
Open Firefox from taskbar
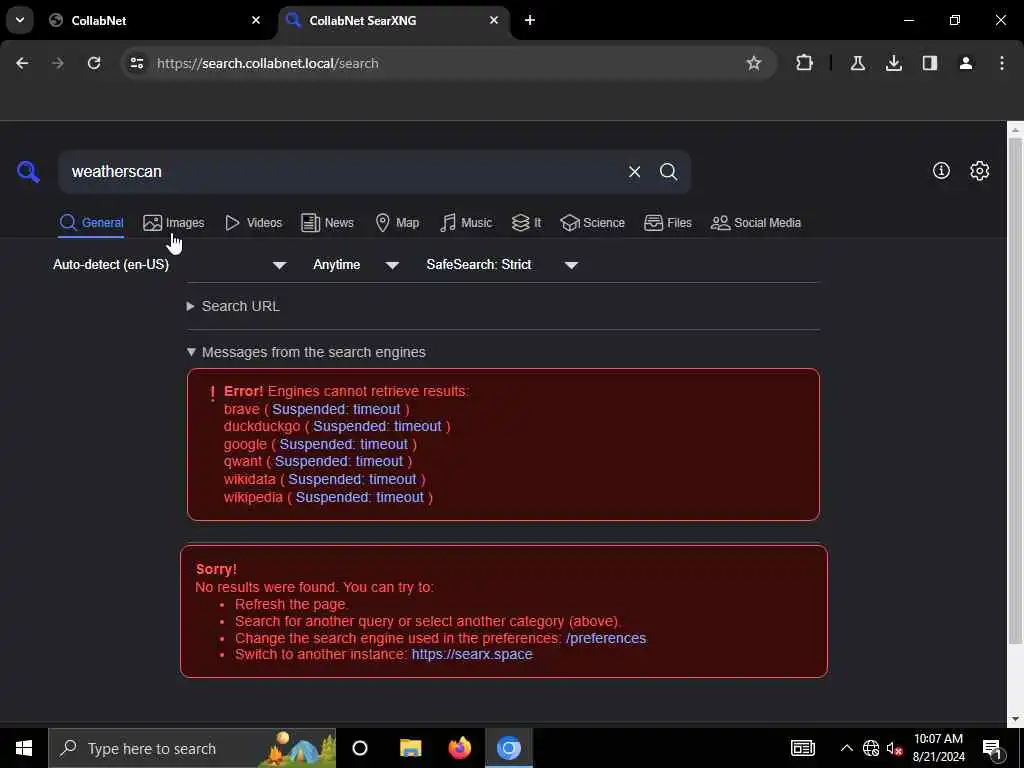[460, 748]
